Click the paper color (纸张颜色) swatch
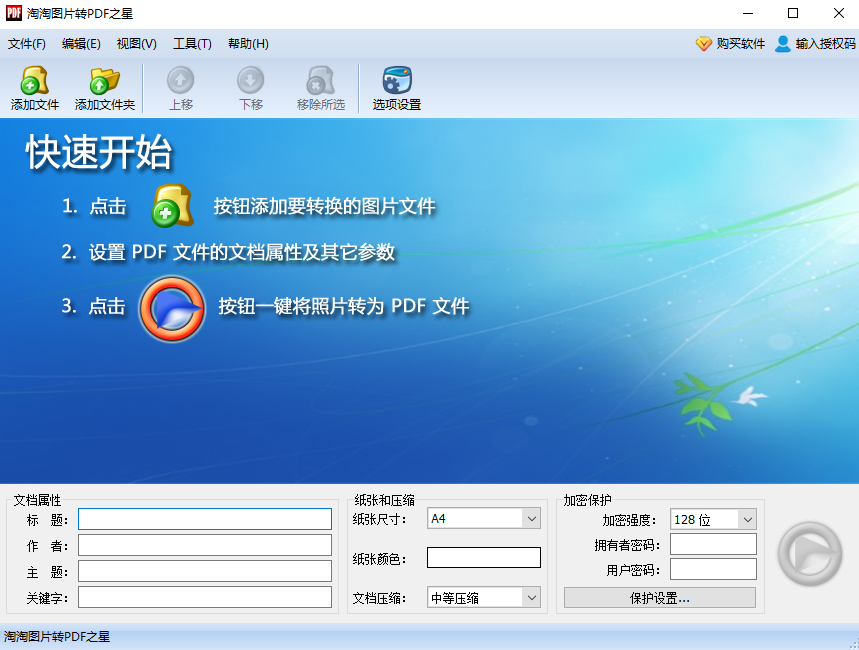859x650 pixels. 484,557
